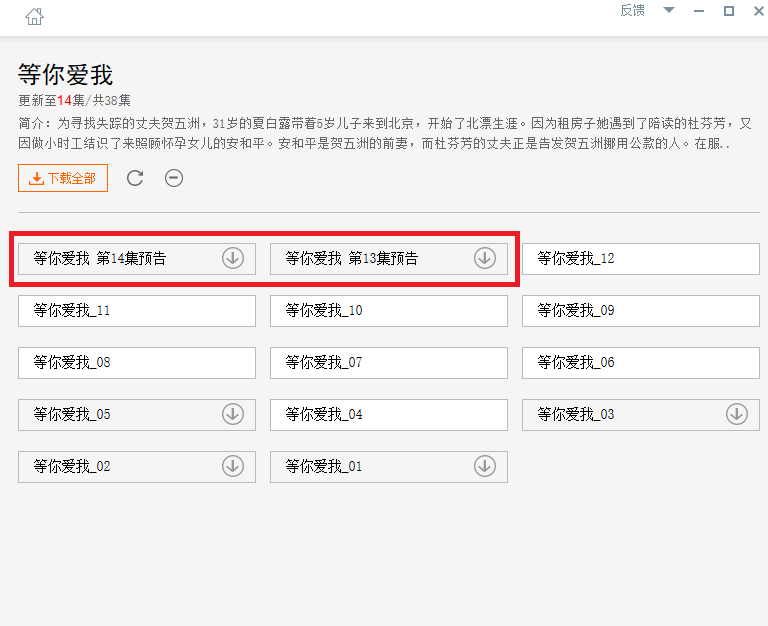The width and height of the screenshot is (768, 626).
Task: Open the 反馈 feedback link
Action: click(632, 10)
